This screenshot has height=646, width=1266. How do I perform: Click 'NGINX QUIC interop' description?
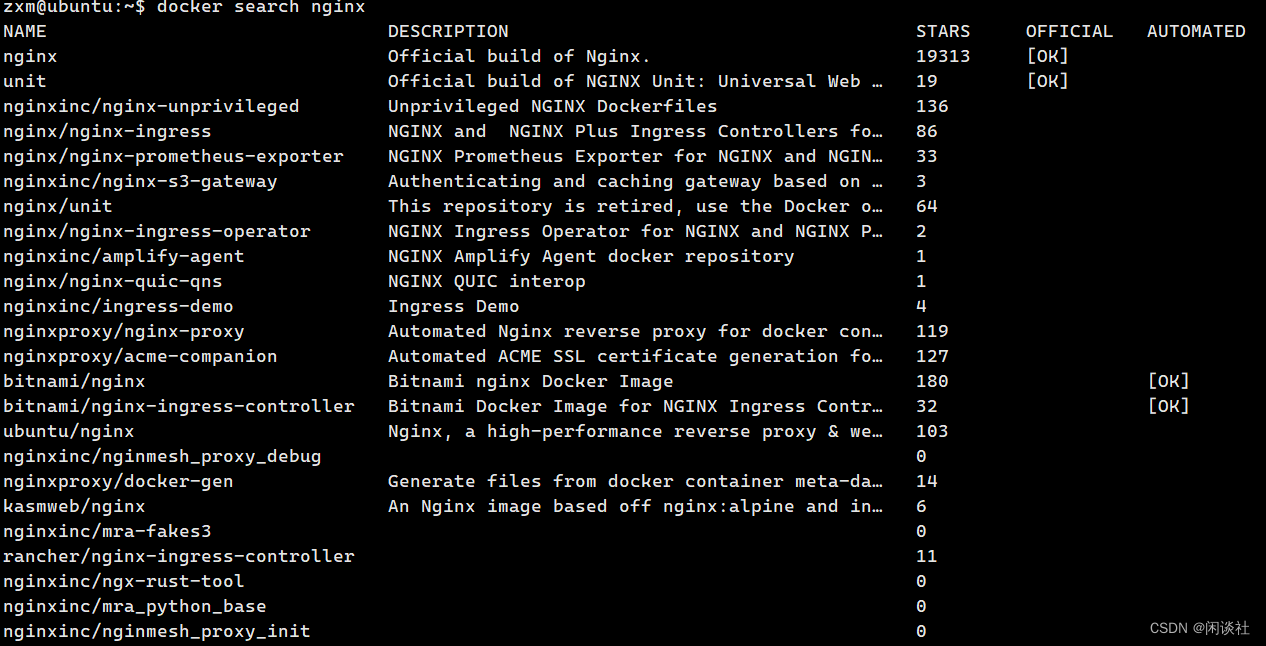pos(486,281)
